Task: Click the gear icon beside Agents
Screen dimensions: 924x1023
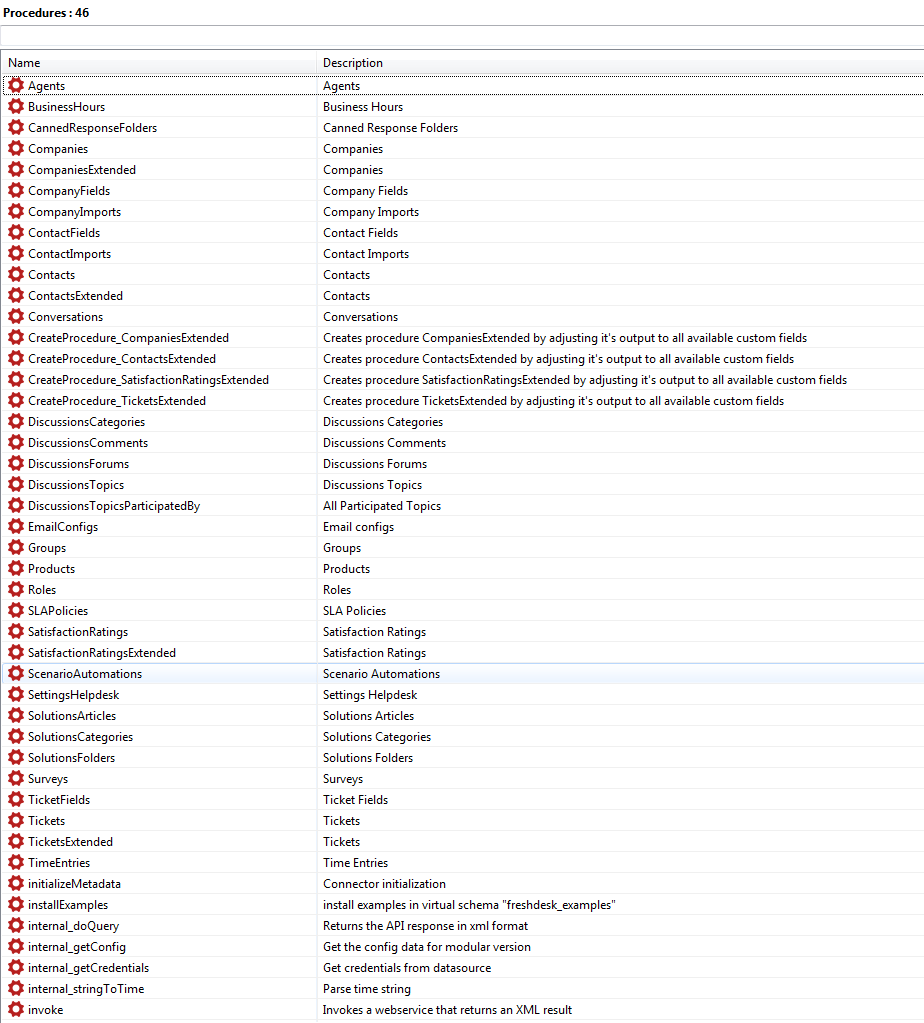Action: pyautogui.click(x=16, y=86)
